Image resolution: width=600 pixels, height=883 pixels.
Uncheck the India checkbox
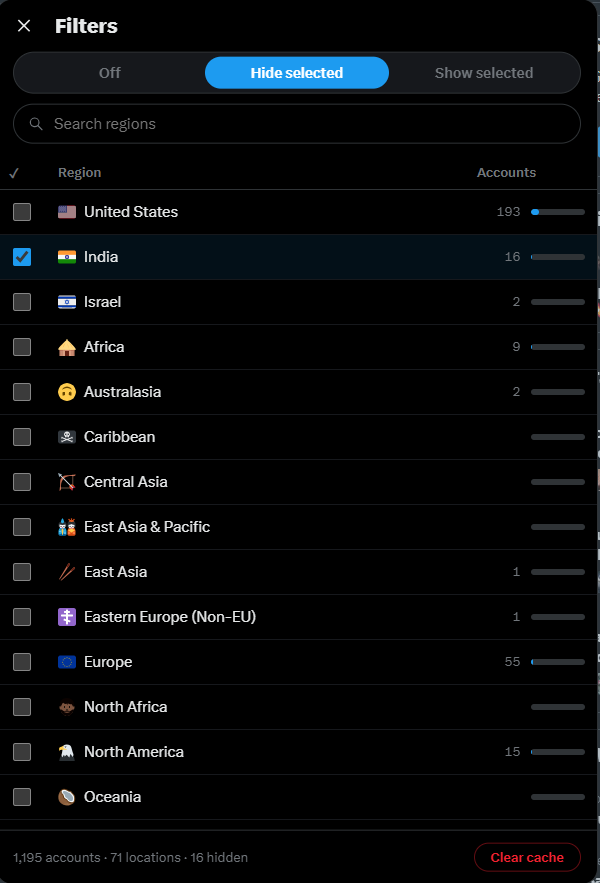(22, 257)
